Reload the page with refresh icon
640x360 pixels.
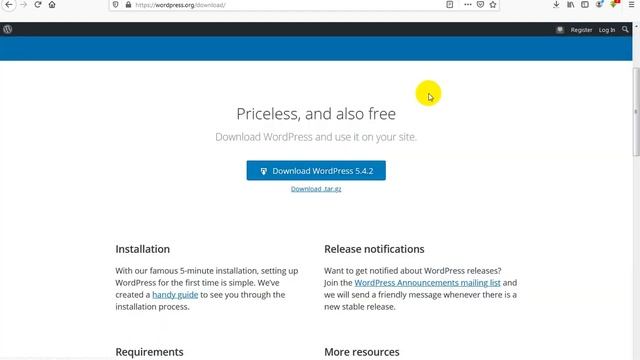pyautogui.click(x=38, y=5)
